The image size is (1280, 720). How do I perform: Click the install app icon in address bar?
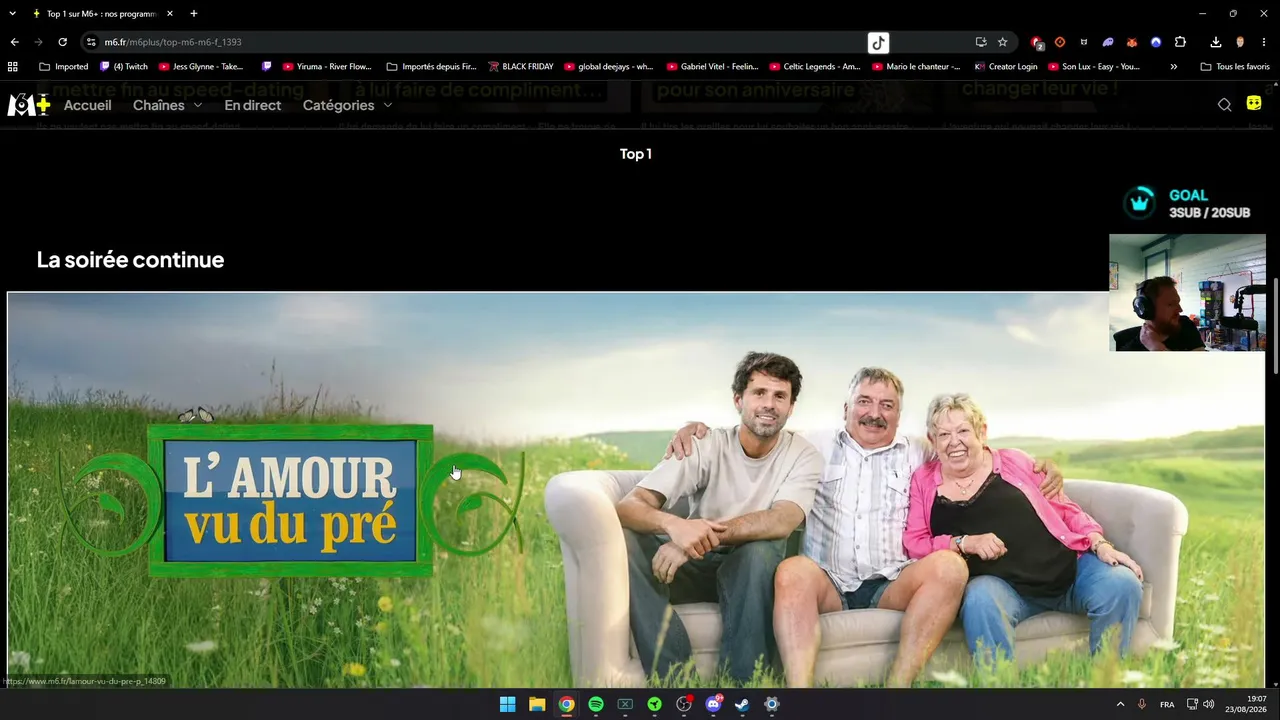tap(981, 42)
